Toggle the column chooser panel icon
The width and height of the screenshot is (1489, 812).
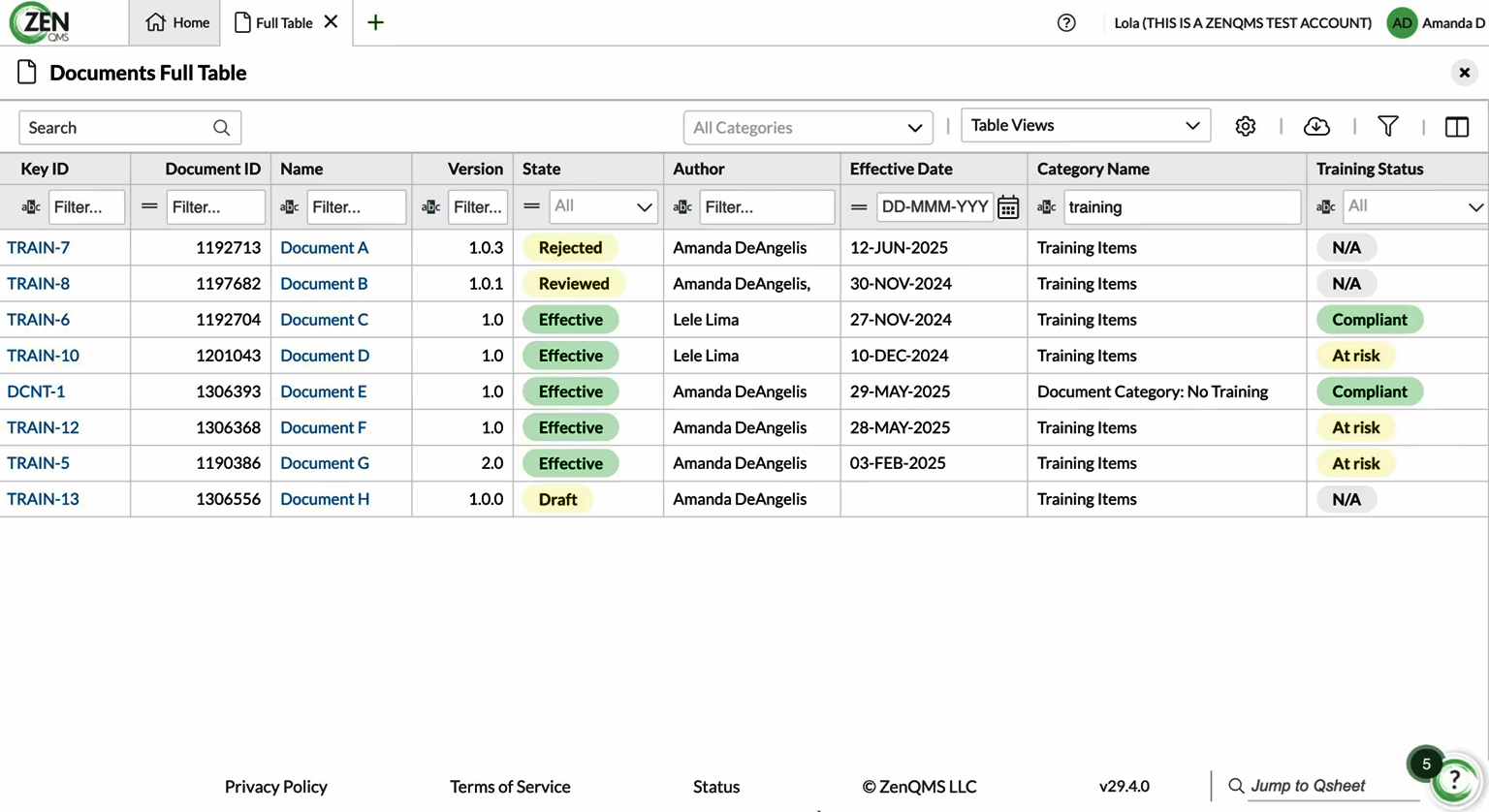(1456, 127)
